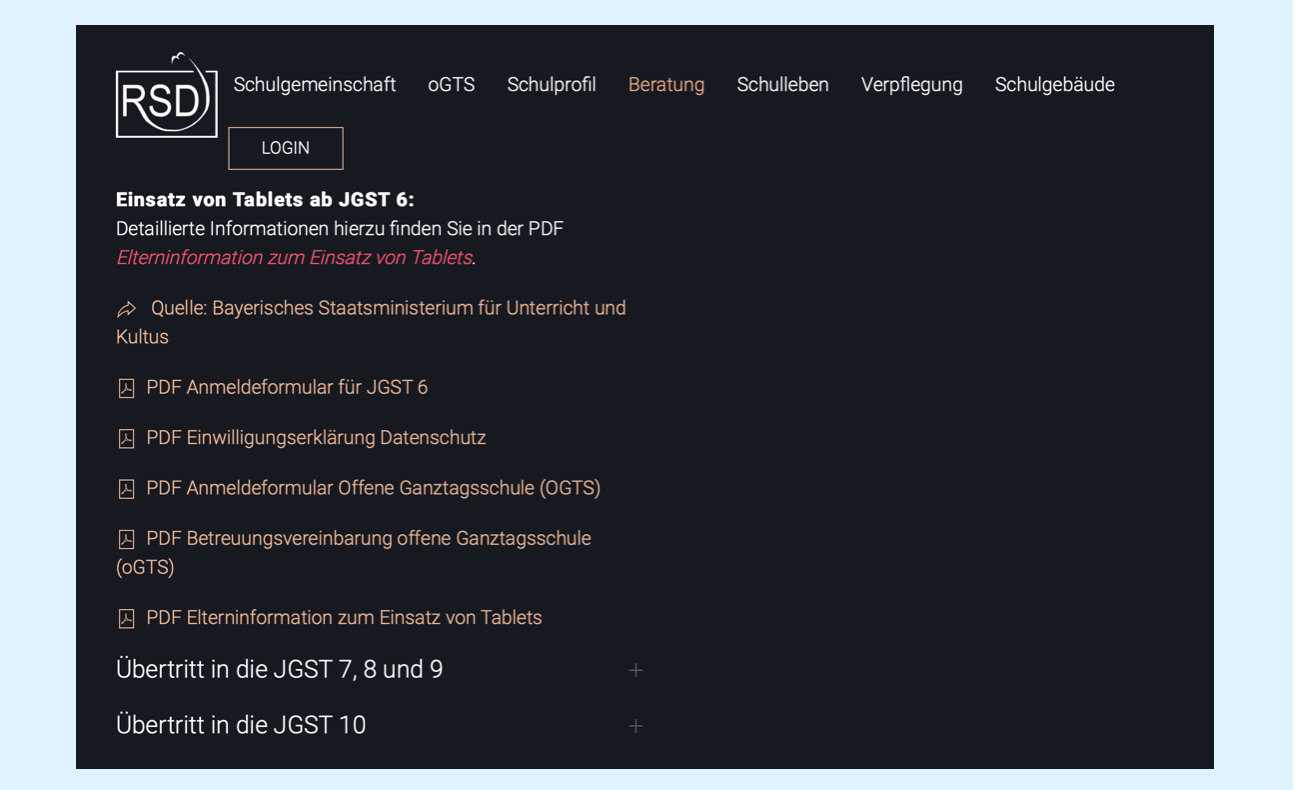The image size is (1298, 790).
Task: Select Schulprofil in navigation
Action: pyautogui.click(x=551, y=85)
